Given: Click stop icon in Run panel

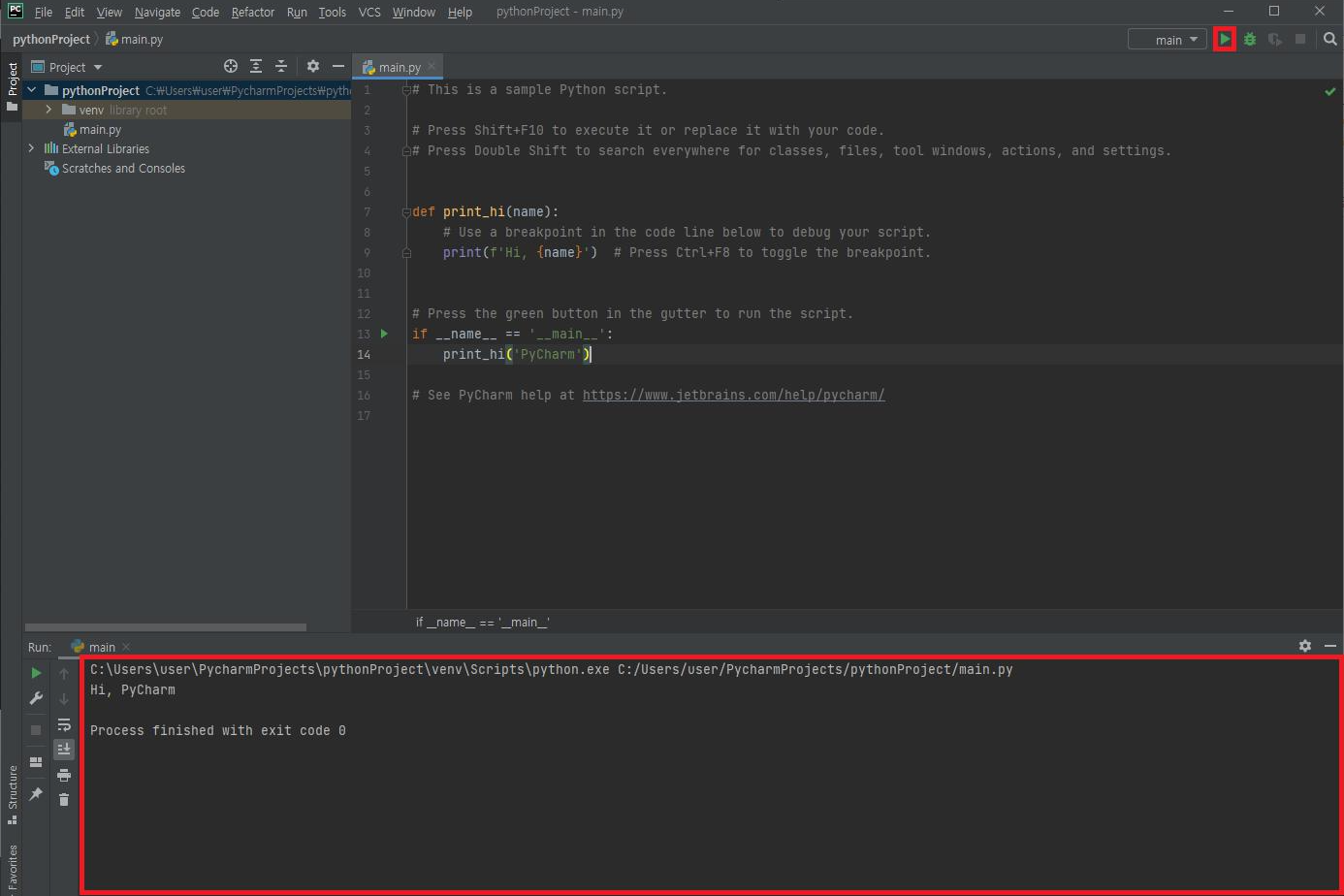Looking at the screenshot, I should point(36,729).
